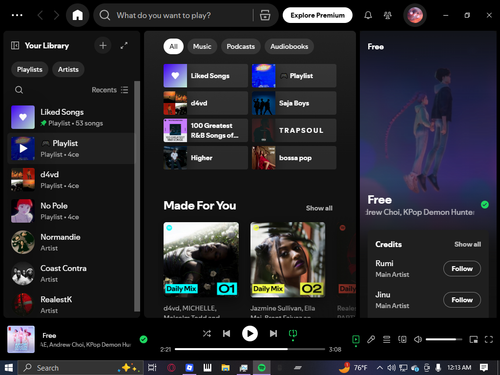The width and height of the screenshot is (500, 375).
Task: Filter library by Artists
Action: tap(68, 69)
